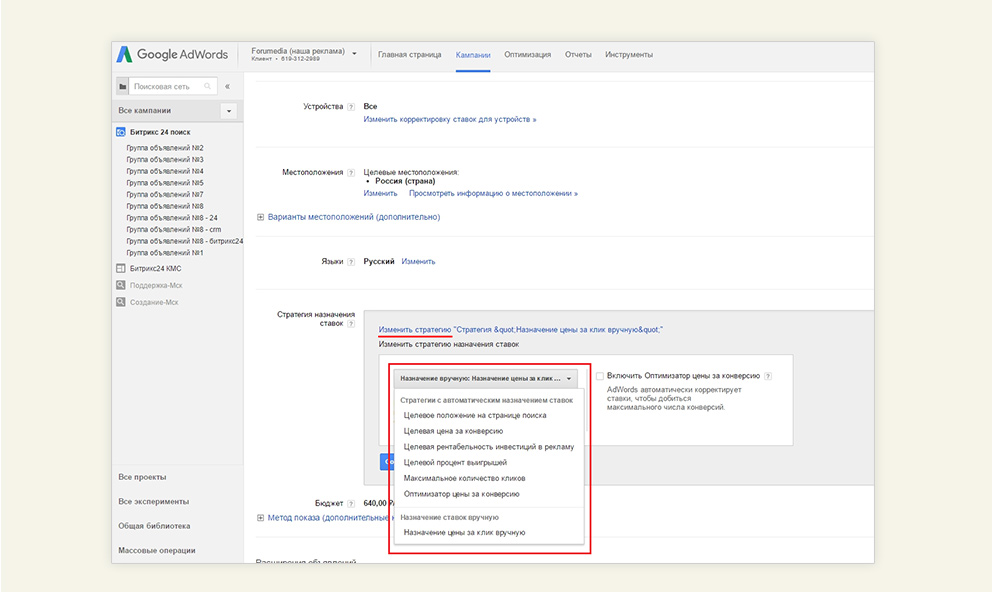Viewport: 992px width, 592px height.
Task: Click Изменить link under Местоположения
Action: pos(380,194)
